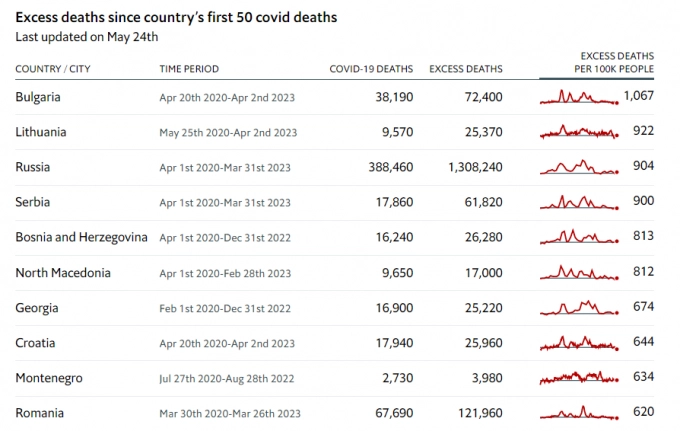Sort by Excess Deaths column header
The width and height of the screenshot is (680, 431).
click(466, 69)
